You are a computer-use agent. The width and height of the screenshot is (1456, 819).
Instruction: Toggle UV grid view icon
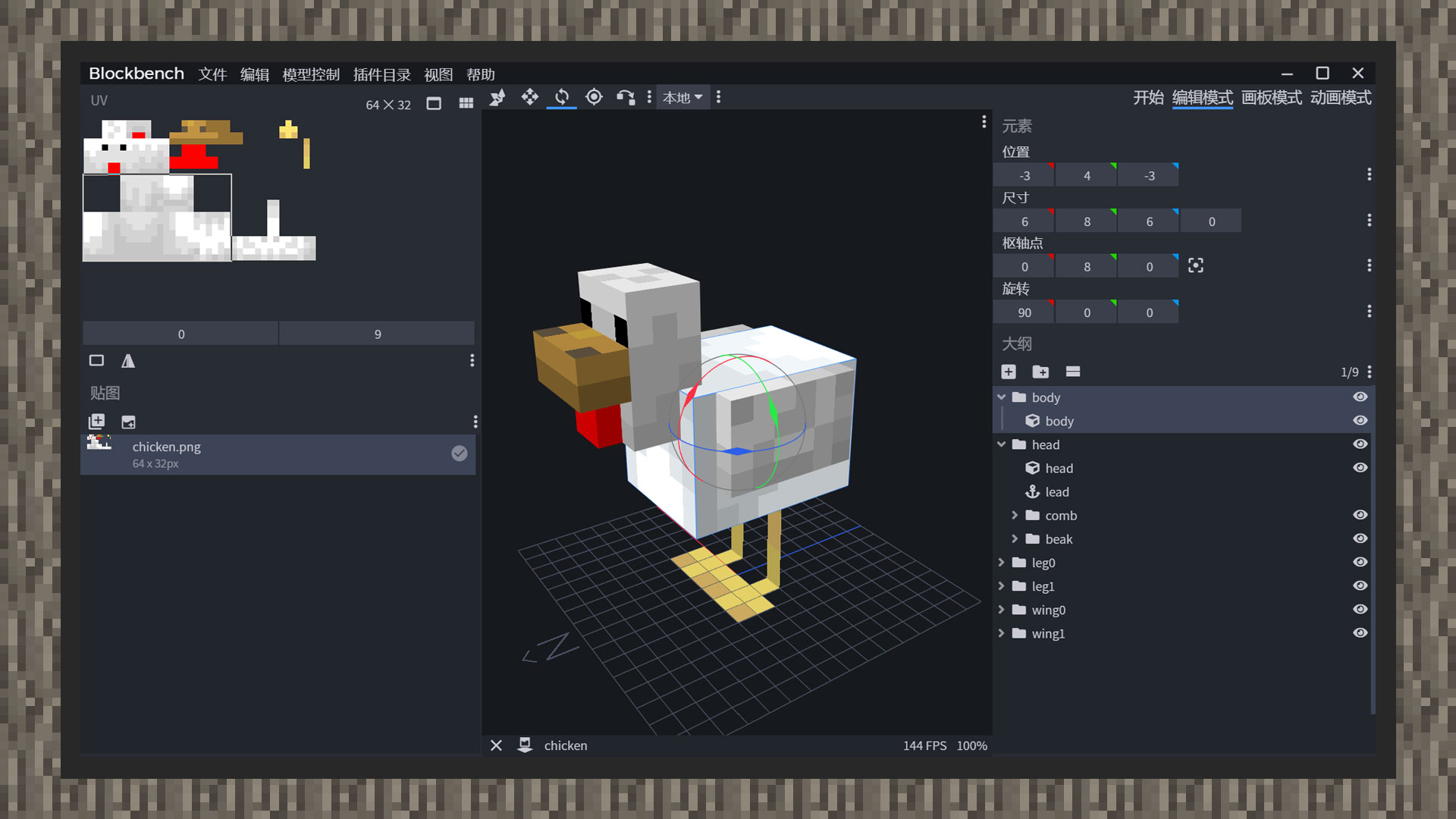[x=466, y=104]
